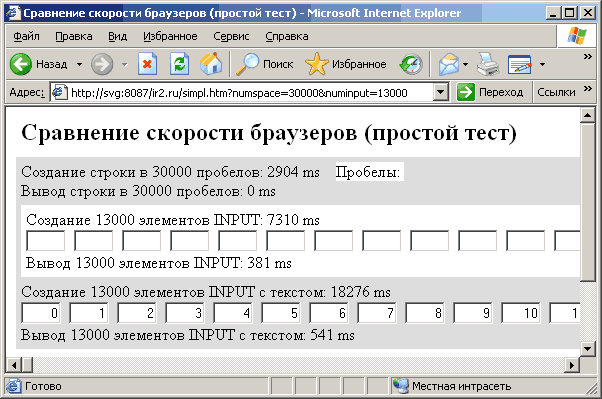
Task: Open the Файл menu
Action: pos(26,36)
